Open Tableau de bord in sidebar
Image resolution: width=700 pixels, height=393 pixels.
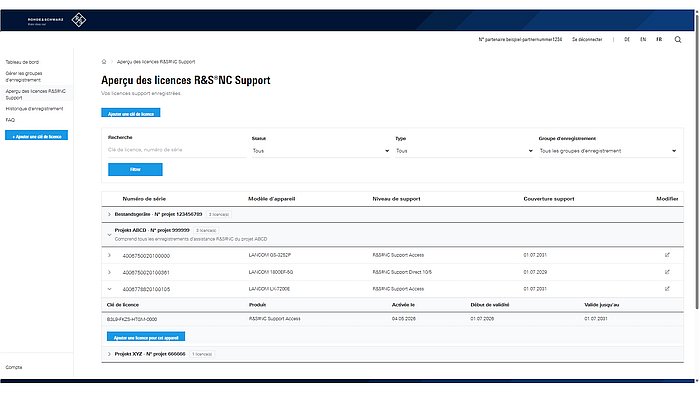point(22,62)
